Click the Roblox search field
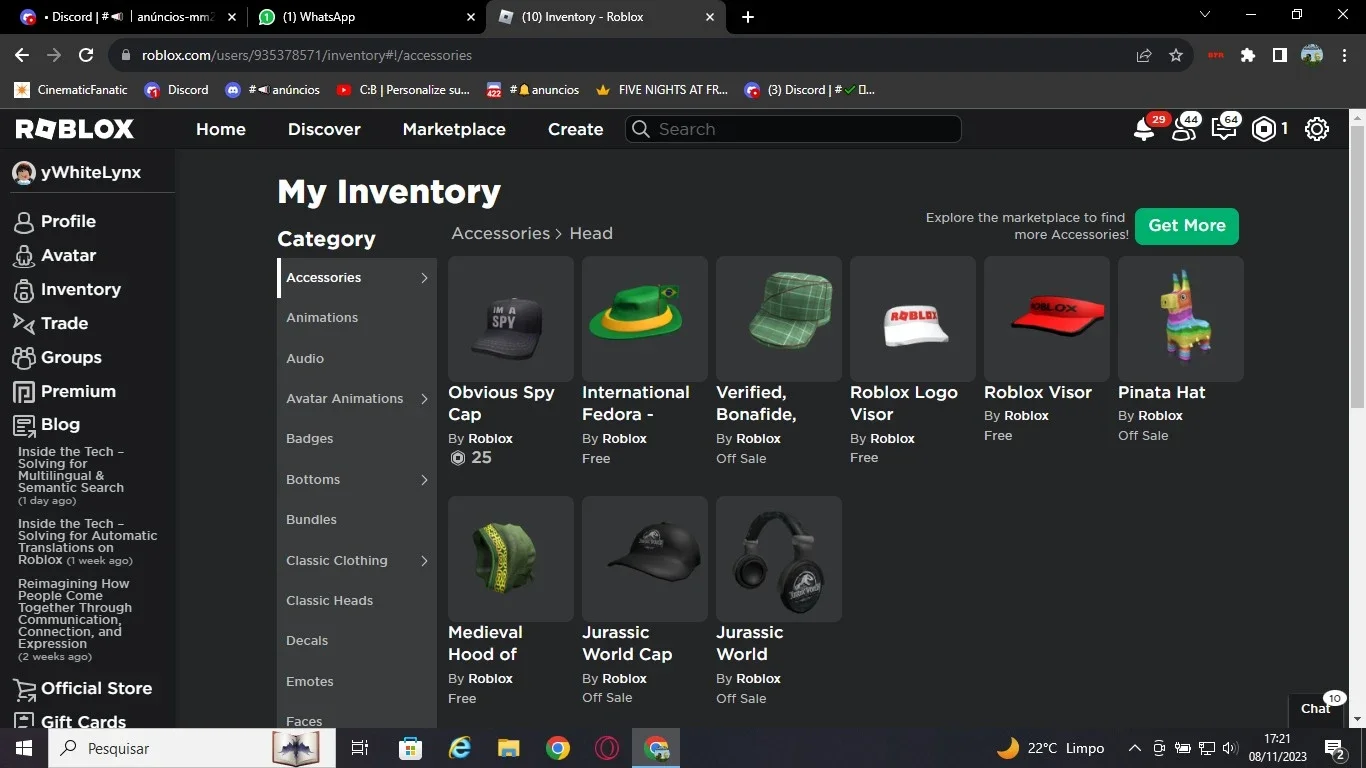The image size is (1366, 768). 794,129
